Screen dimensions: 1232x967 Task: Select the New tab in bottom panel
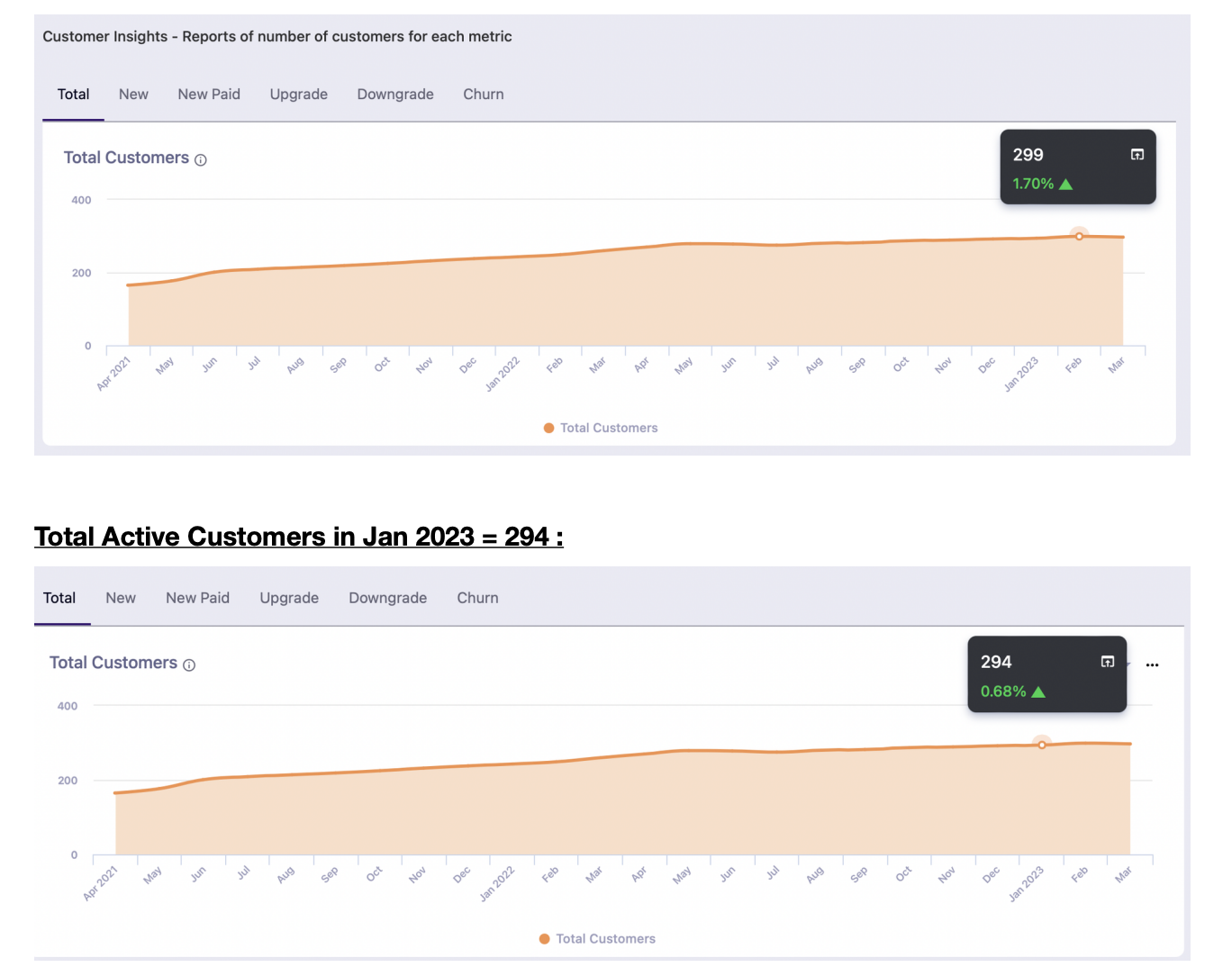(x=121, y=598)
